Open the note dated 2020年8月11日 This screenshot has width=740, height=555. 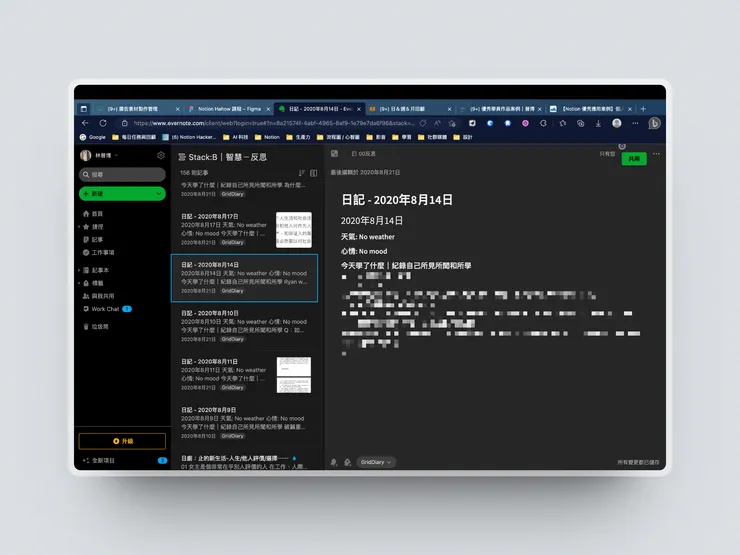coord(244,375)
